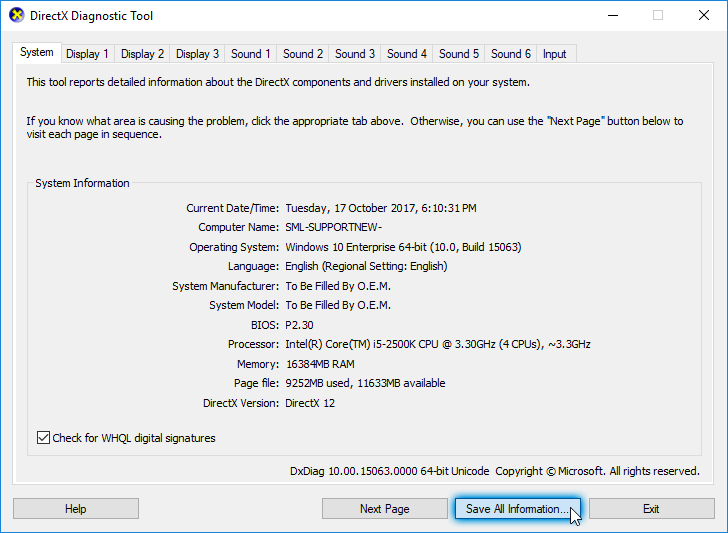Screen dimensions: 728x533
Task: Click the Help button
Action: (x=76, y=509)
